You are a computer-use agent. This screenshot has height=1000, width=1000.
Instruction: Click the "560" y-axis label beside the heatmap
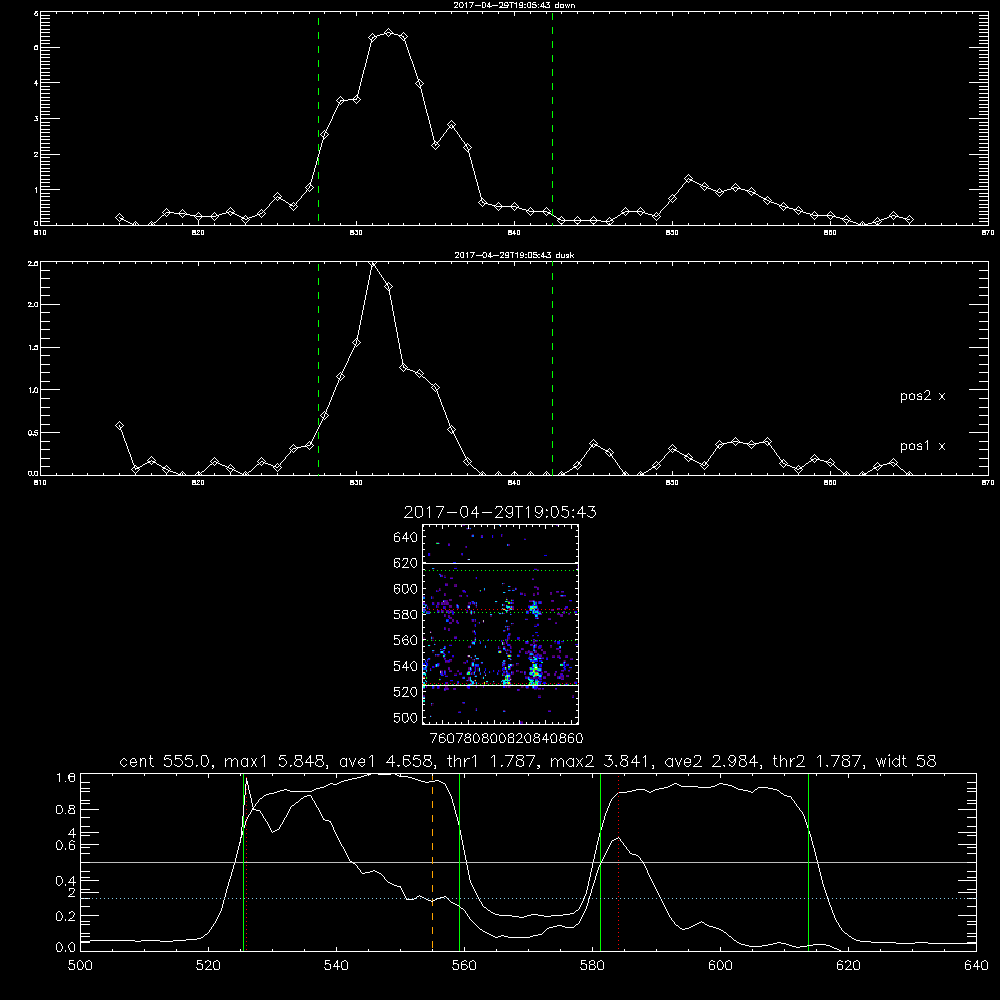pos(406,640)
